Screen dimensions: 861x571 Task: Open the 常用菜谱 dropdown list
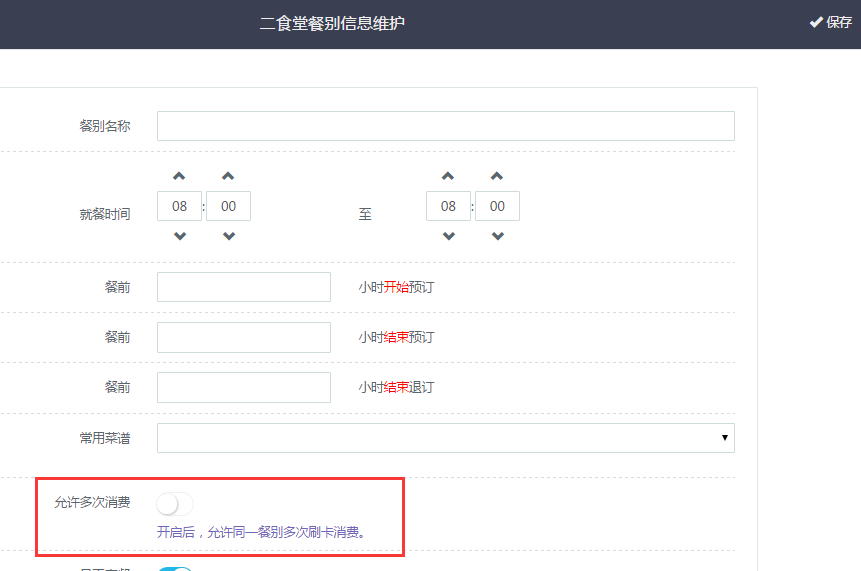coord(445,438)
